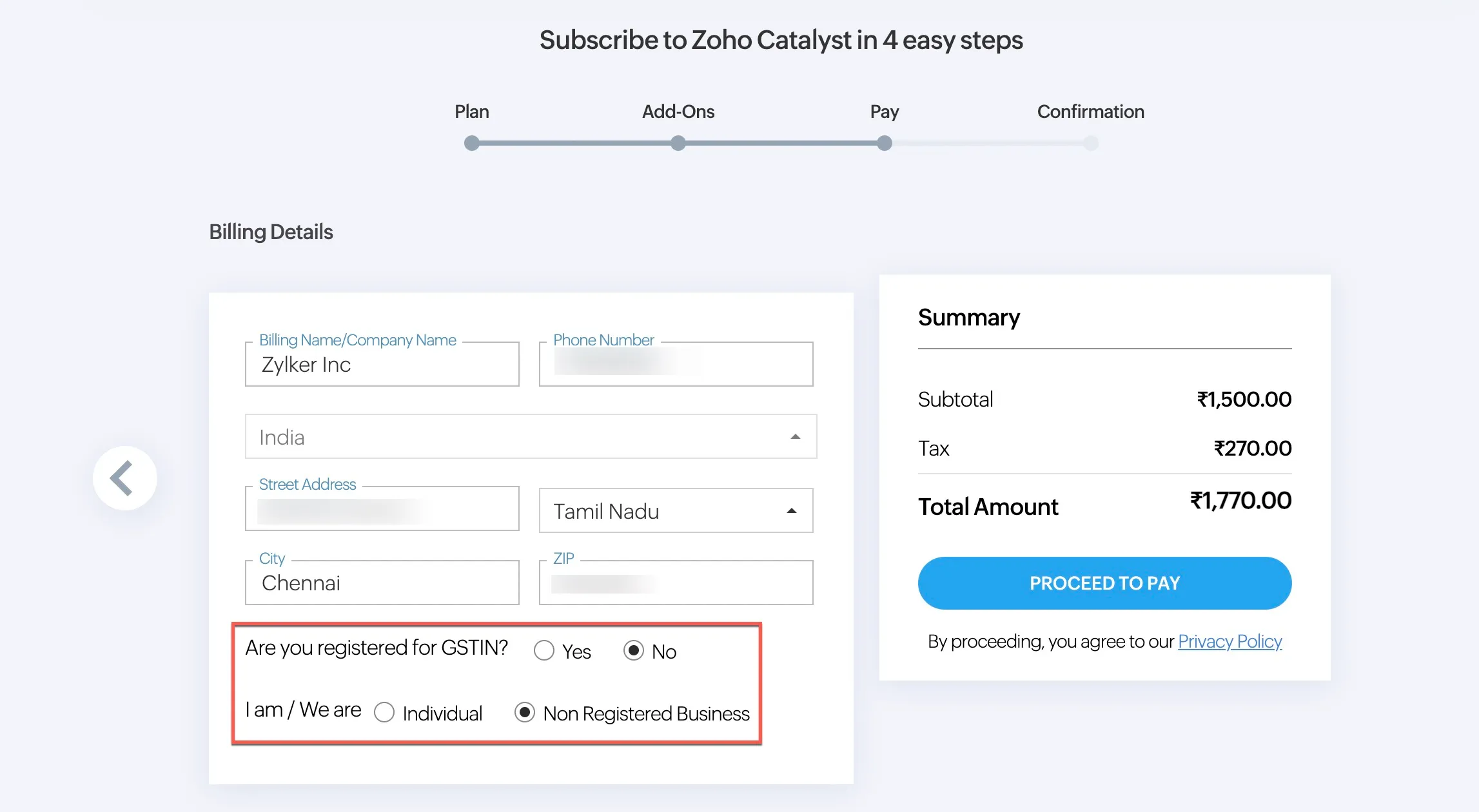Expand the Tamil Nadu state dropdown

point(676,510)
